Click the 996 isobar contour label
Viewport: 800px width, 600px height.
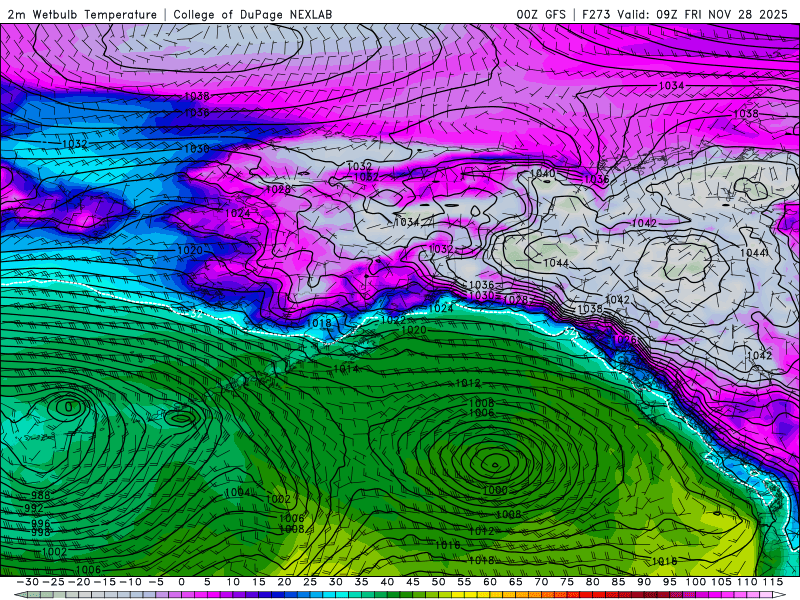41,523
